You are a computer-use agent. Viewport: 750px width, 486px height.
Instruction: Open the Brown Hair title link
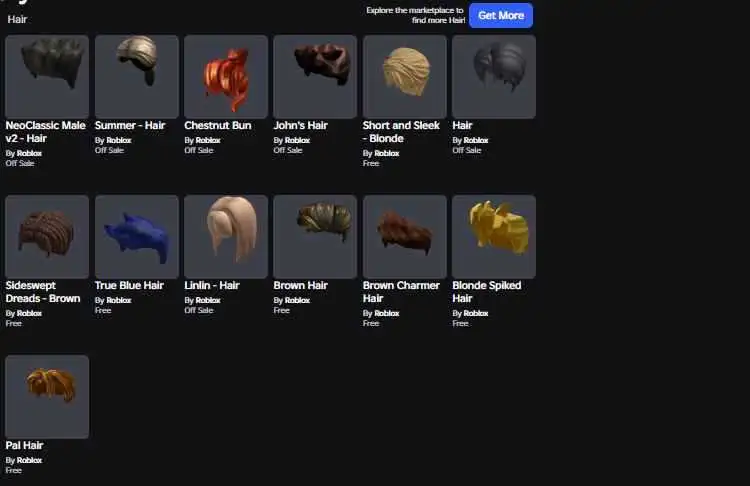point(300,286)
